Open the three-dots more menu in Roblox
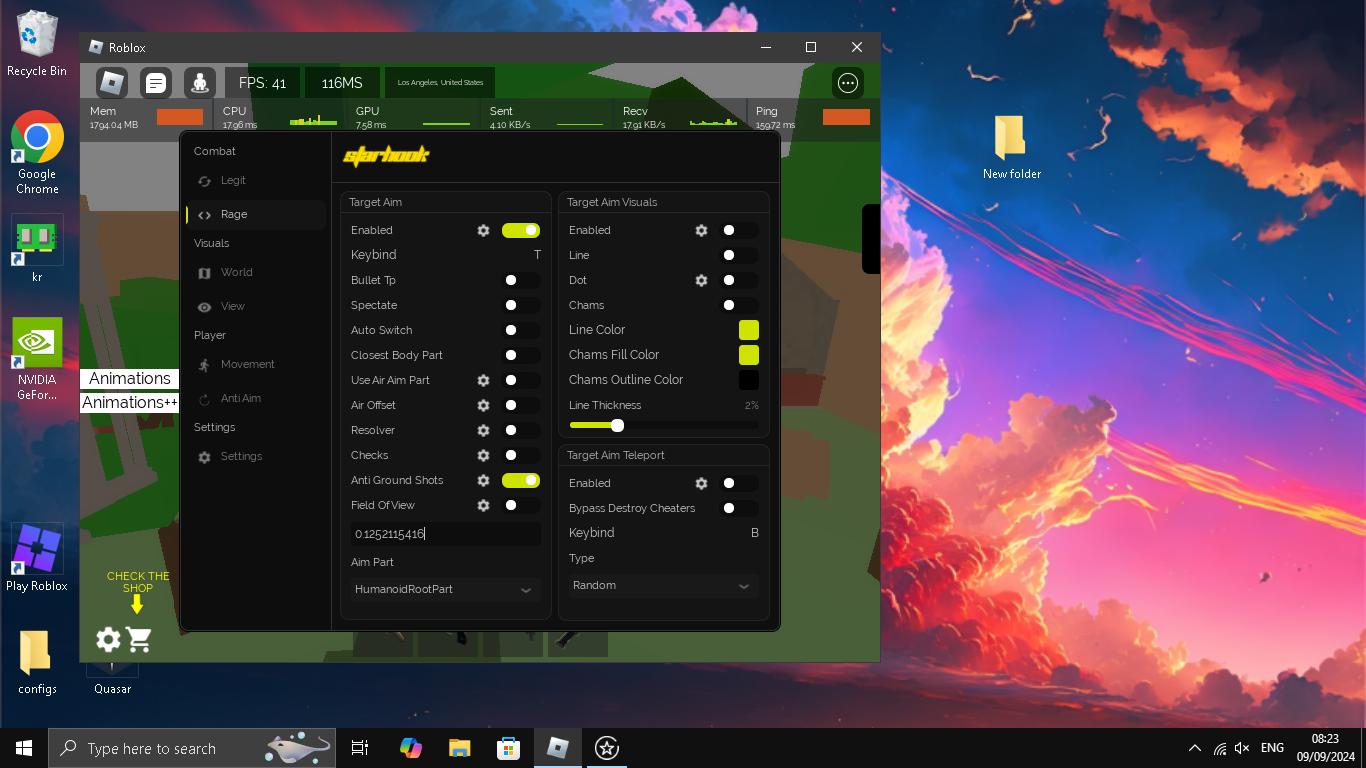1366x768 pixels. (x=848, y=83)
